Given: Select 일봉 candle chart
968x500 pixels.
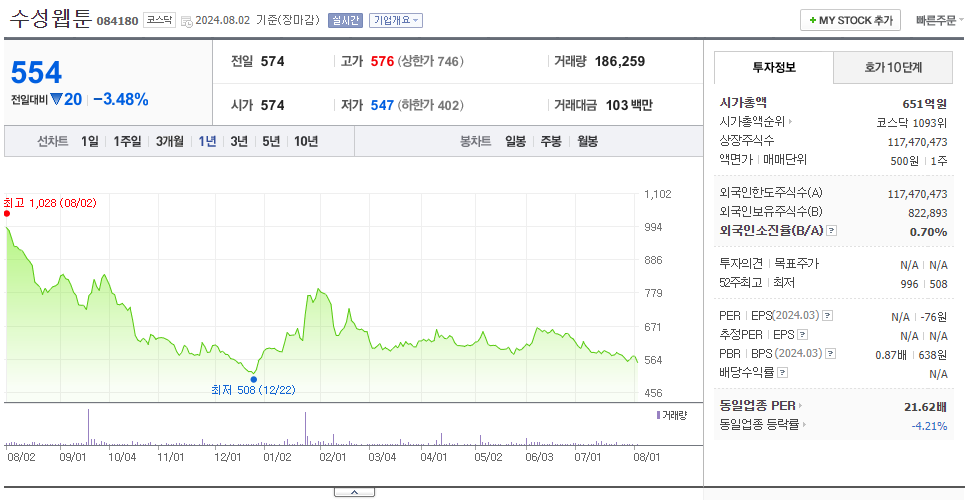Looking at the screenshot, I should pos(515,141).
